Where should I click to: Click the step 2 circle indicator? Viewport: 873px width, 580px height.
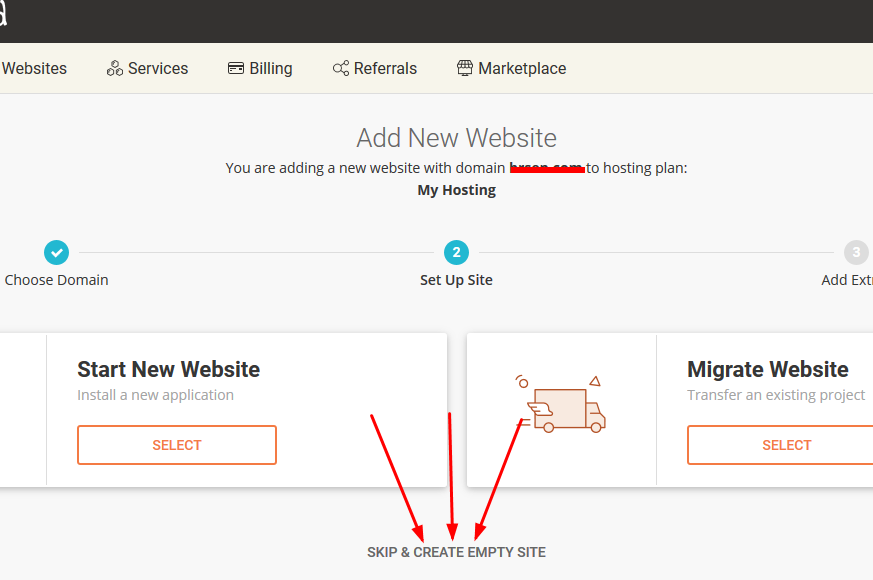(456, 252)
